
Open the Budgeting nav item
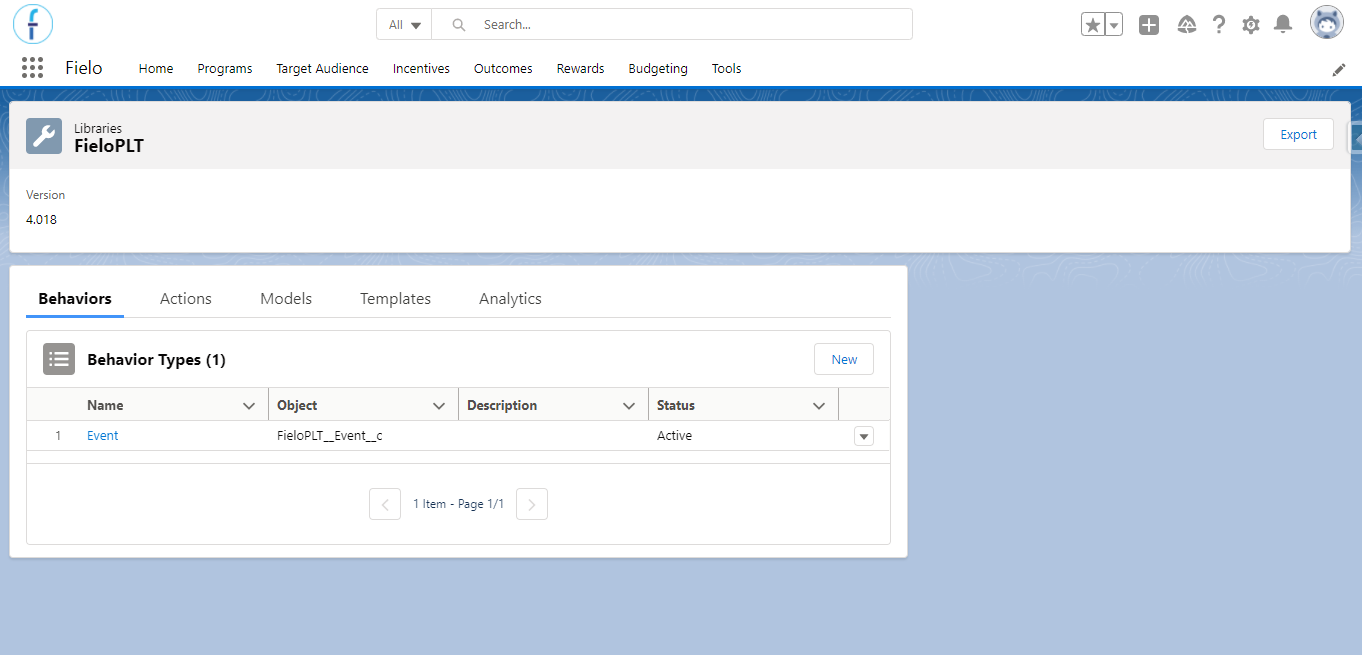coord(658,69)
